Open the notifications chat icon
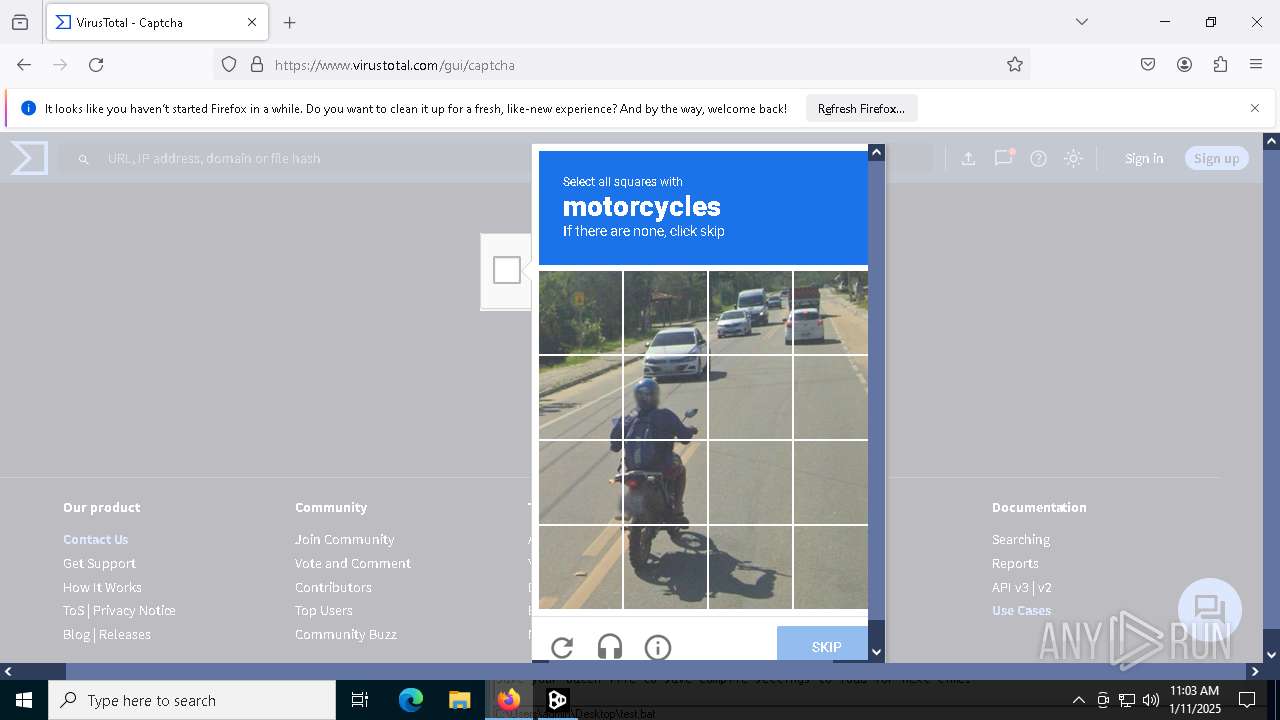 tap(1003, 158)
